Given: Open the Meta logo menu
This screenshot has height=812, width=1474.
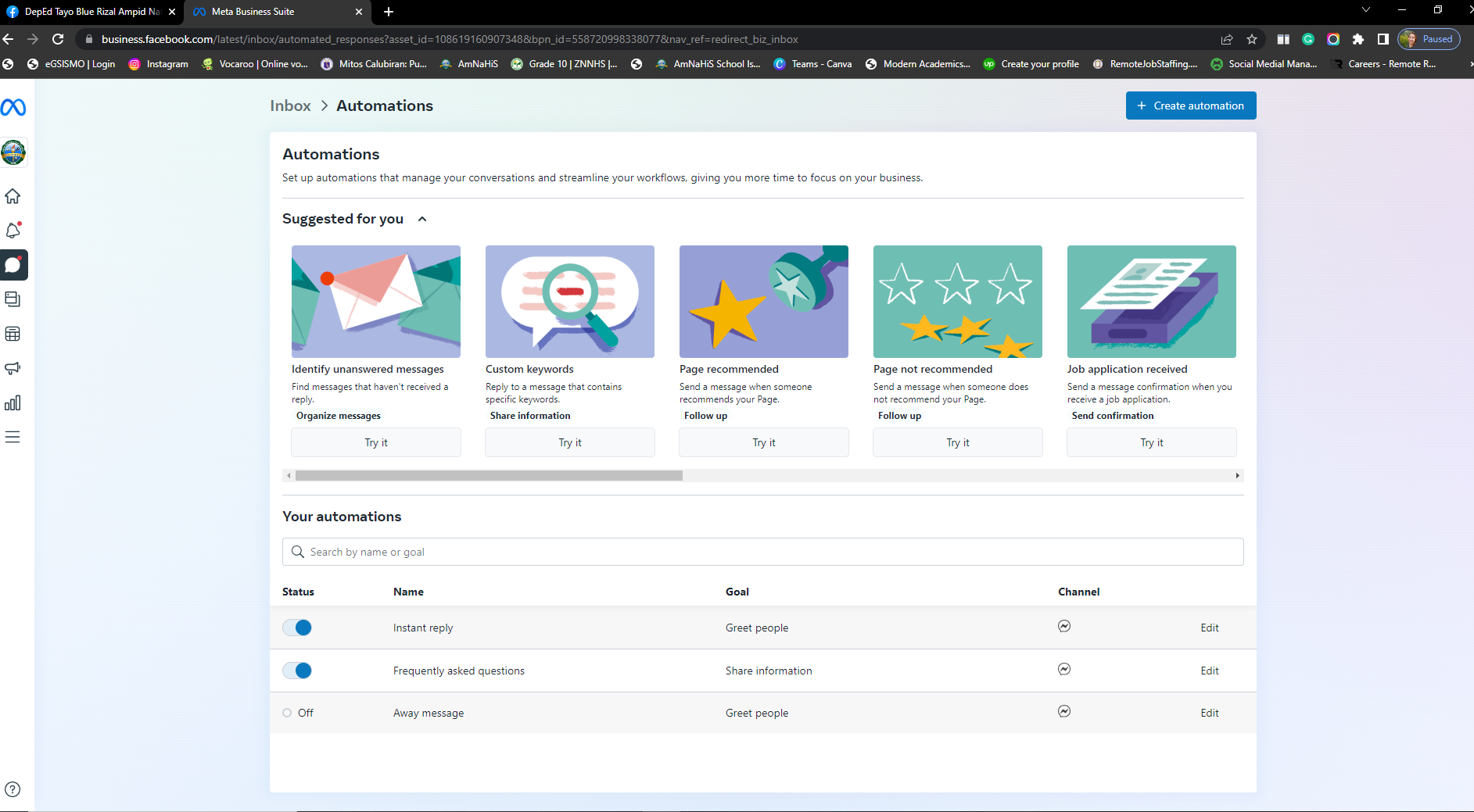Looking at the screenshot, I should point(13,107).
